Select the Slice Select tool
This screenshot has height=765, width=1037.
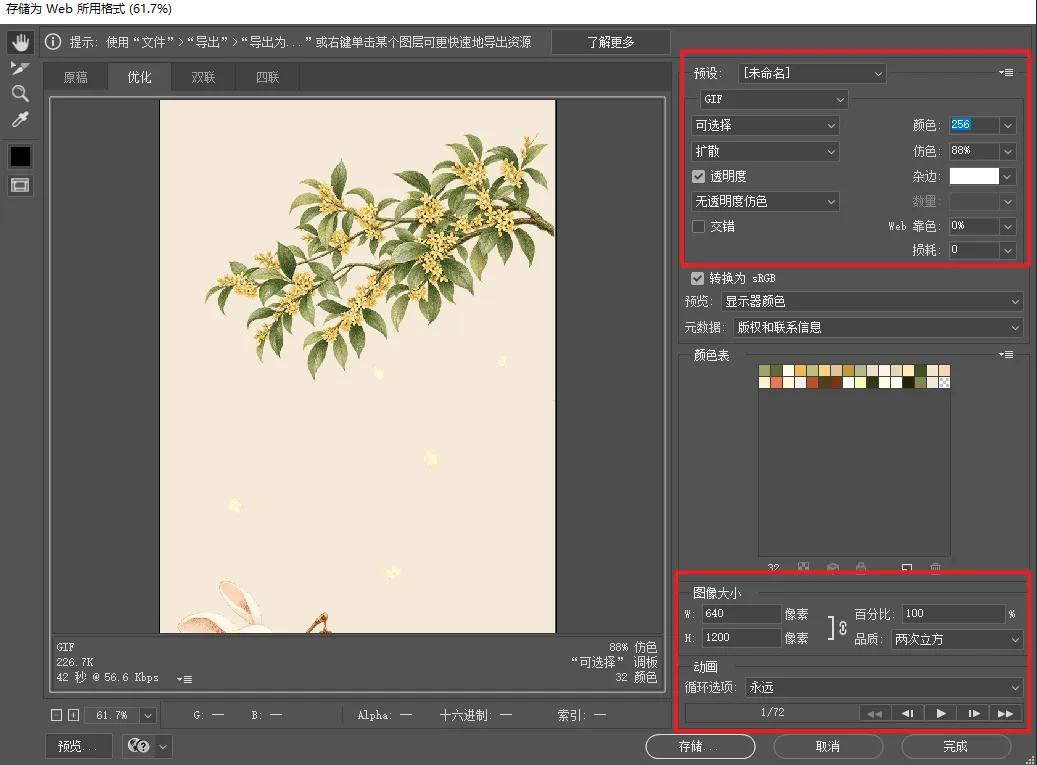click(20, 68)
